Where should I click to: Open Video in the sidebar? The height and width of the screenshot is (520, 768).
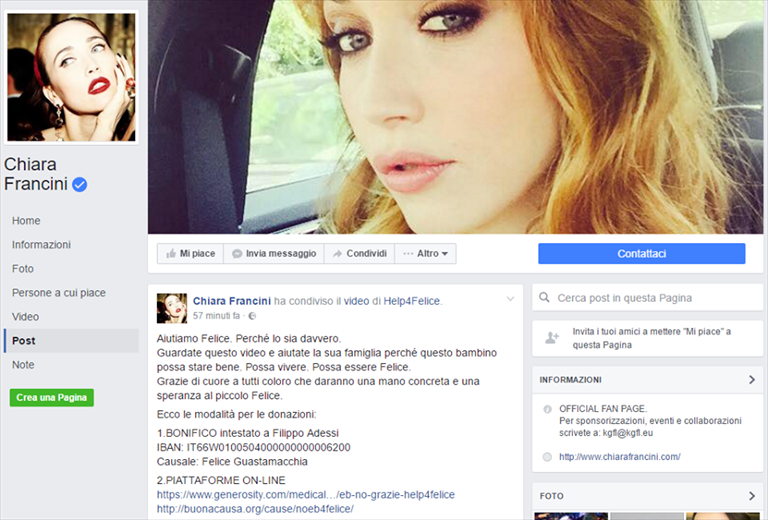tap(25, 317)
